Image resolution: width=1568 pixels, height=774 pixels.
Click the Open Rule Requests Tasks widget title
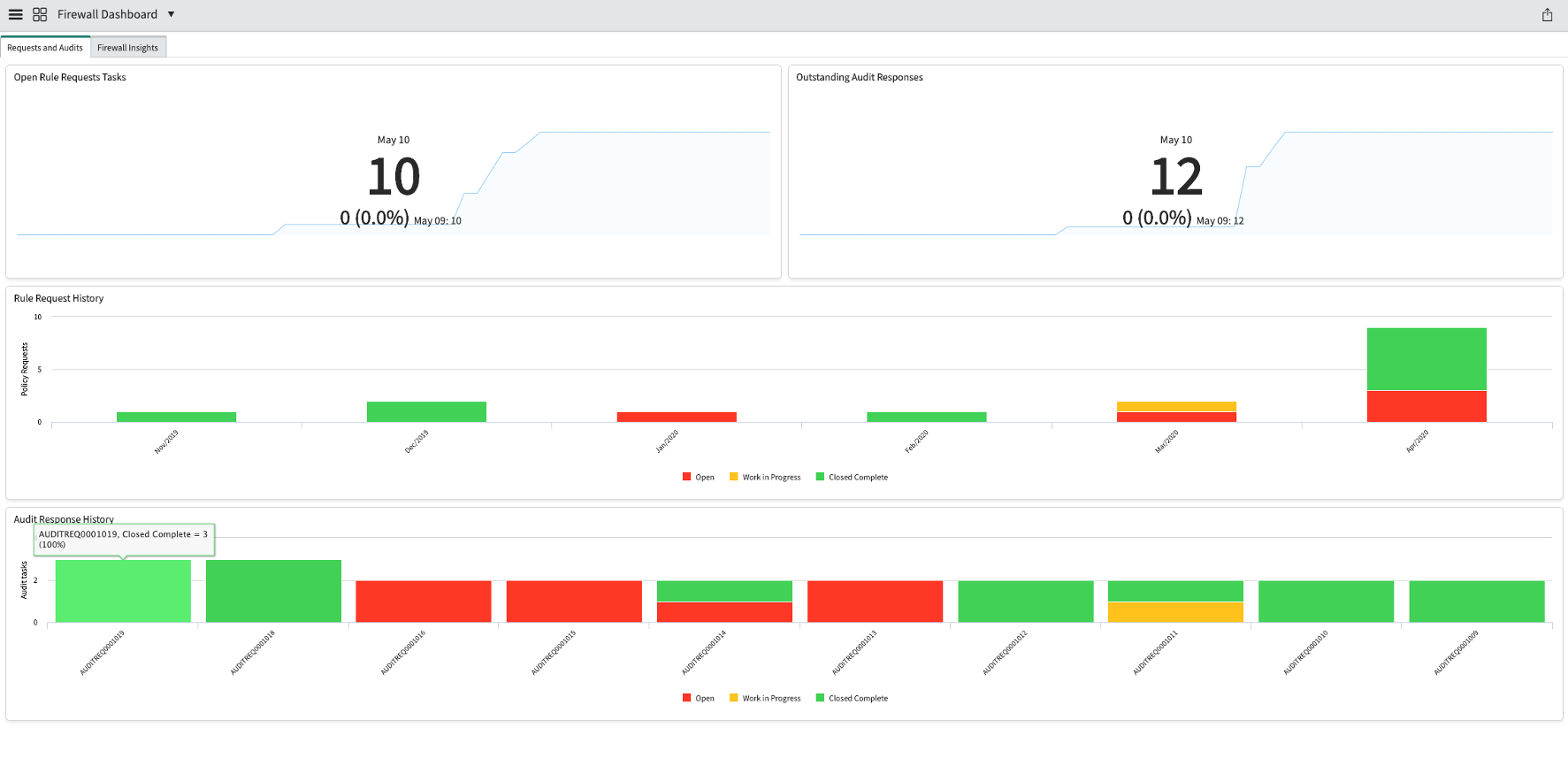pos(70,77)
